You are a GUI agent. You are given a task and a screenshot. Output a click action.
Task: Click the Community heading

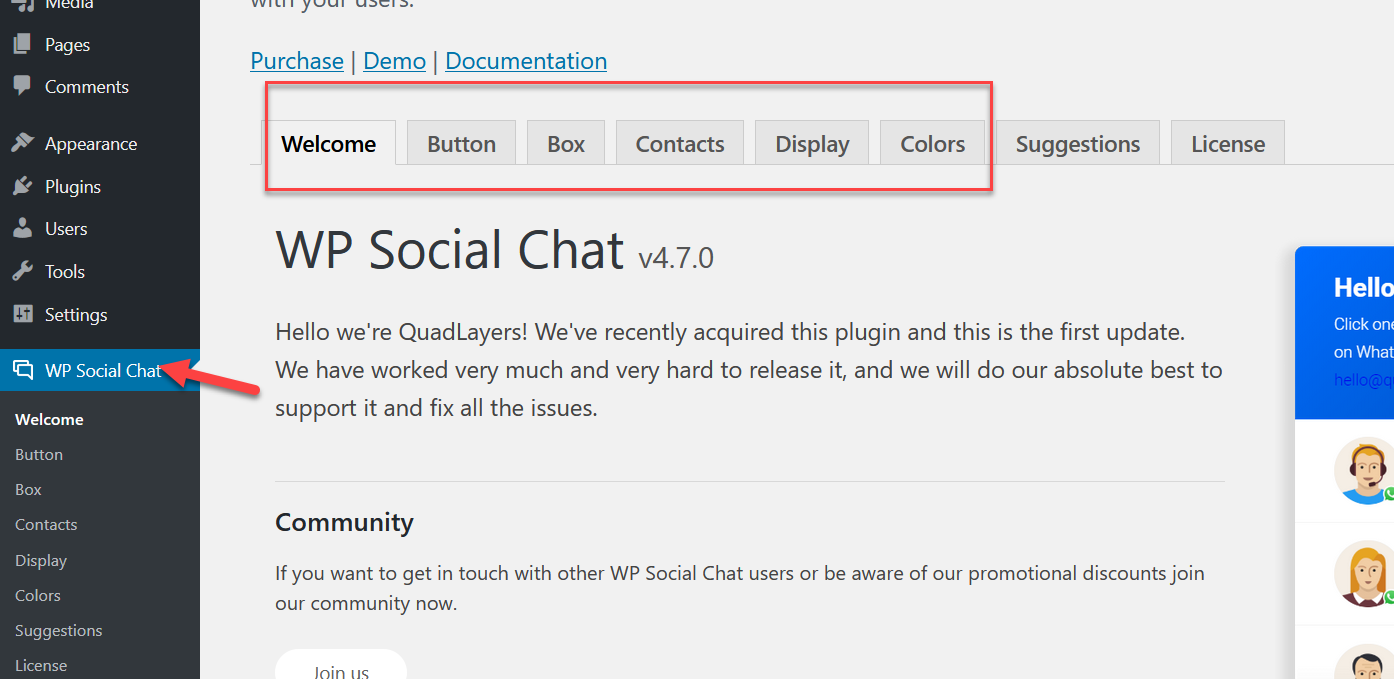pyautogui.click(x=344, y=522)
